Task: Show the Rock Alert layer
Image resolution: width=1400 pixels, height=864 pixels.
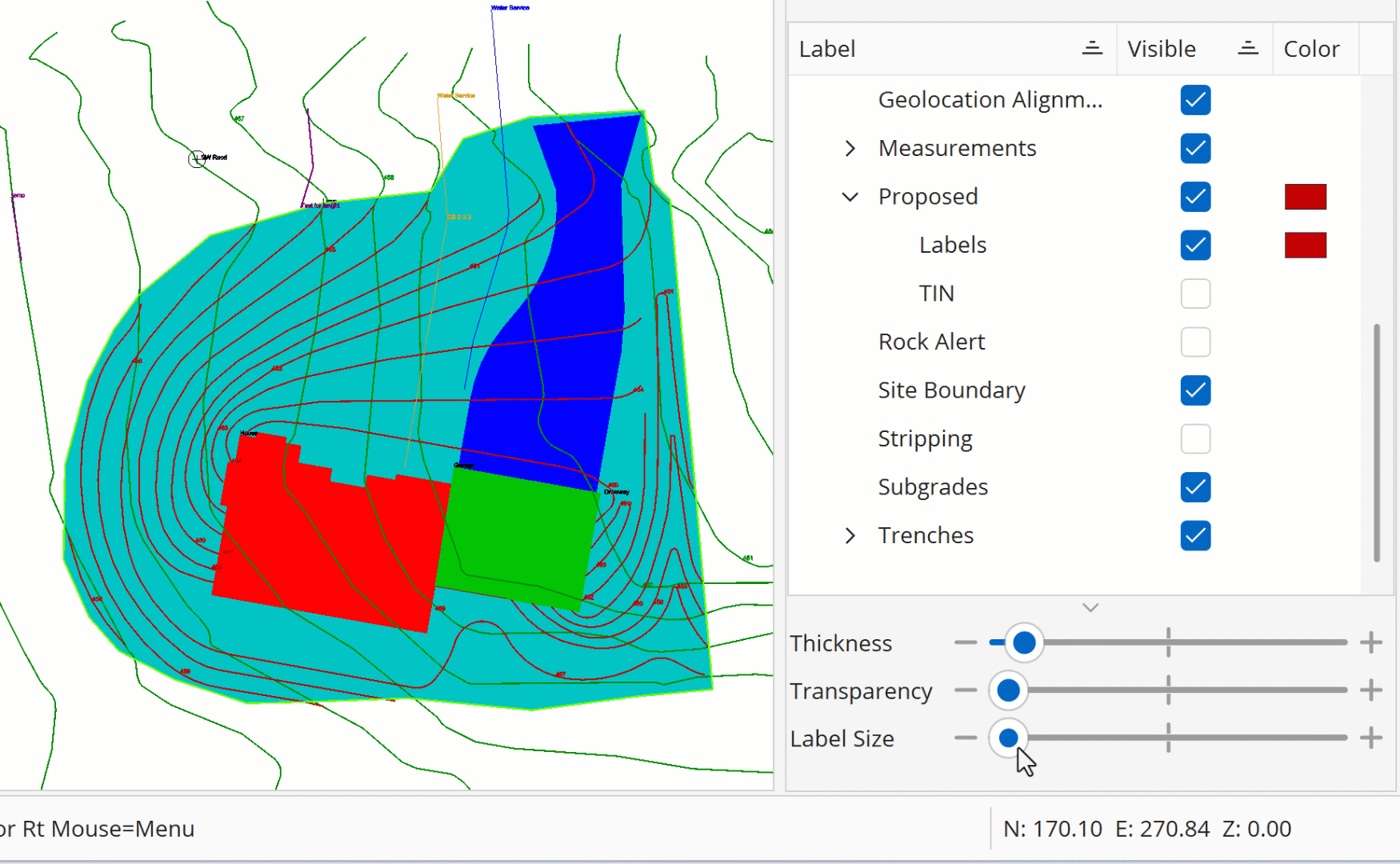Action: pyautogui.click(x=1195, y=342)
